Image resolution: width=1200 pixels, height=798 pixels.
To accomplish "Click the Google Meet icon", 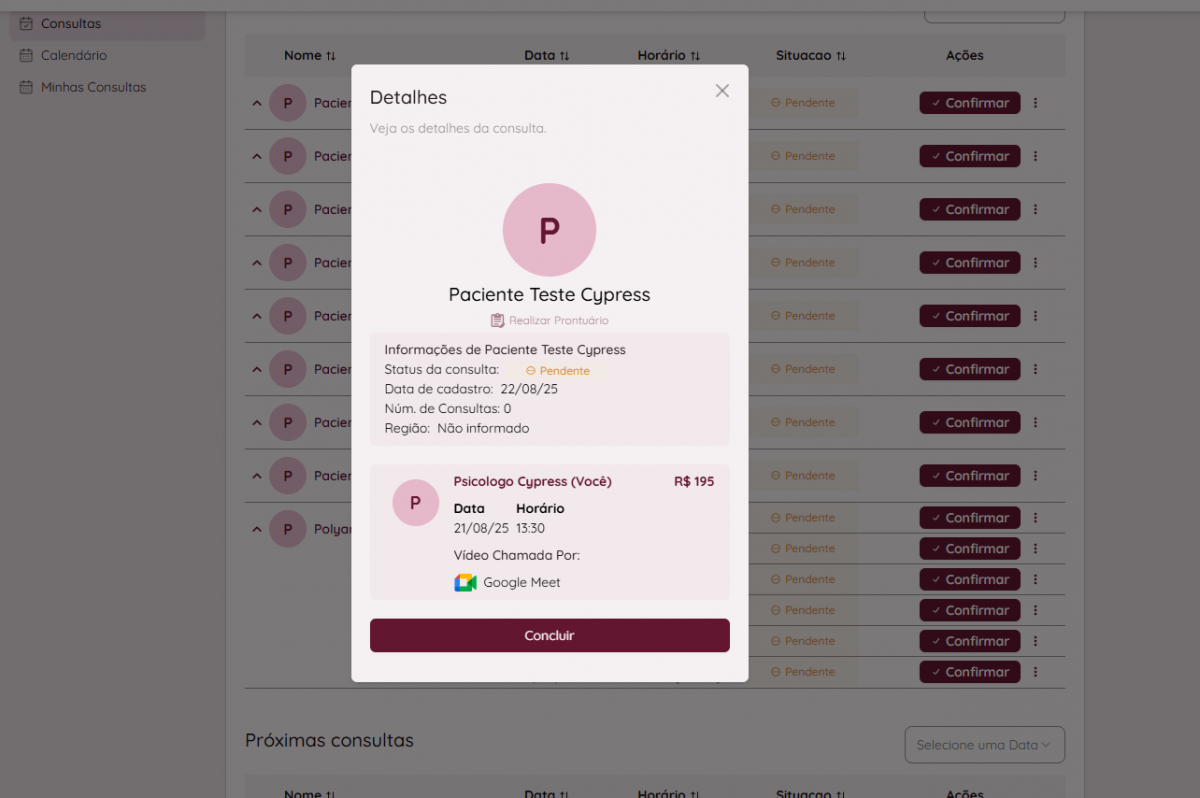I will [465, 582].
